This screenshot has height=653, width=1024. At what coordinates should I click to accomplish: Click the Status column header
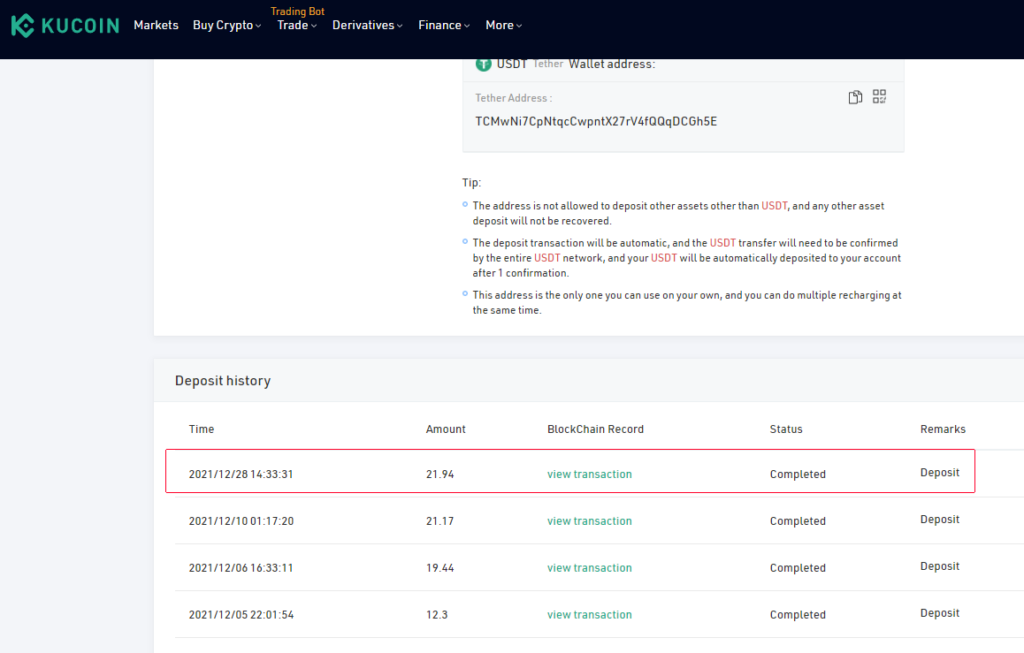(x=786, y=429)
